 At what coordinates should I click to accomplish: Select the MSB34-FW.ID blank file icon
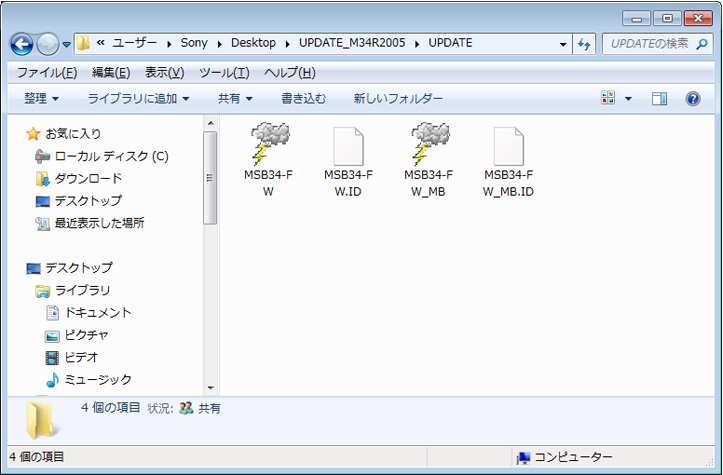348,146
